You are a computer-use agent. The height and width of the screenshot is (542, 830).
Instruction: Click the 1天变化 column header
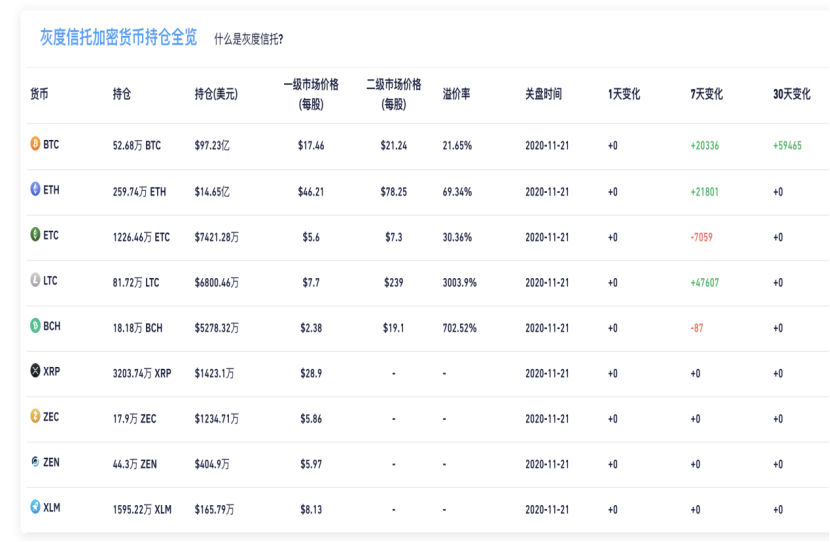pos(624,94)
